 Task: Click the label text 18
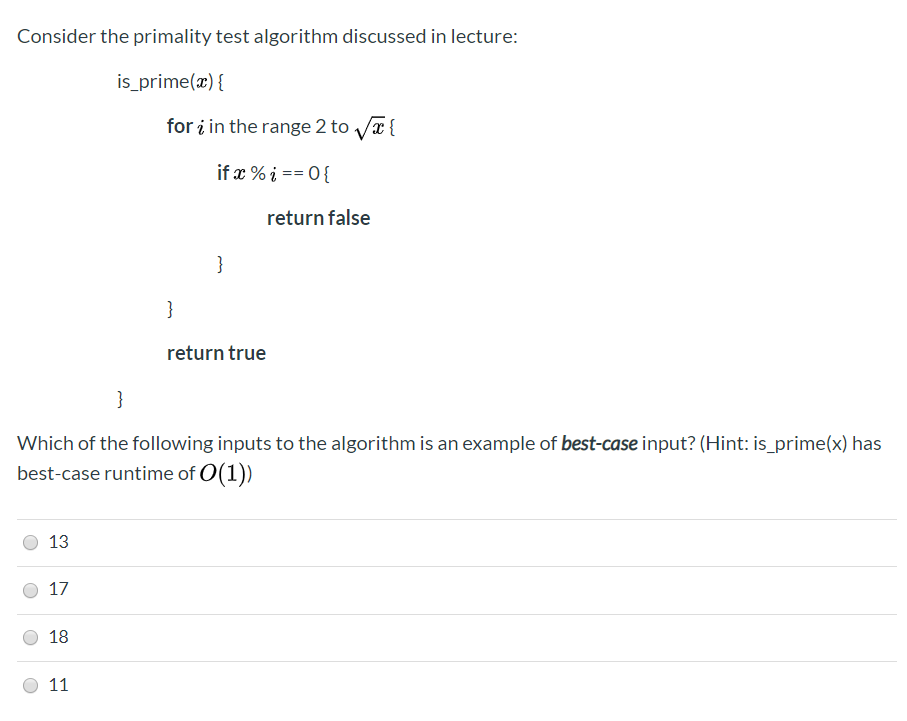(x=57, y=637)
